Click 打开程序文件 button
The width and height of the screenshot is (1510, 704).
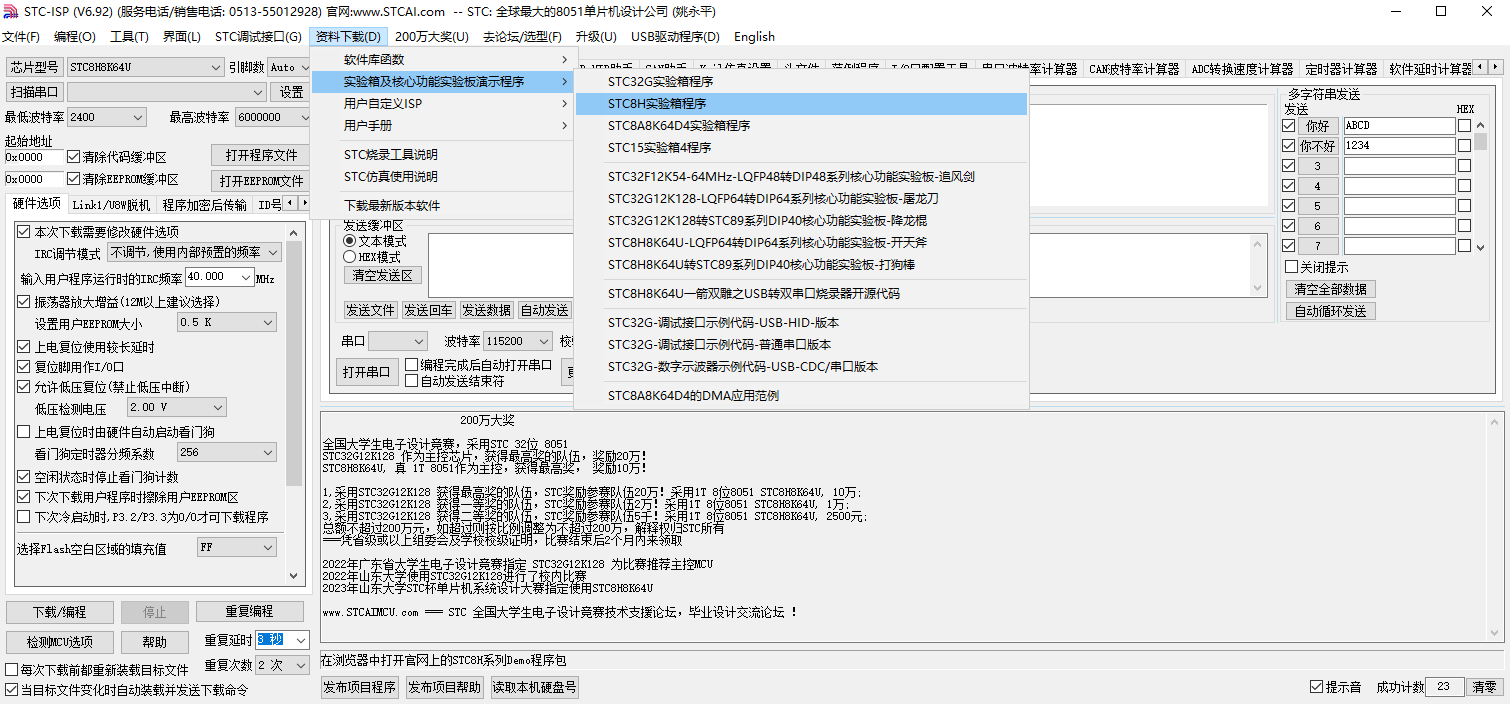(x=261, y=156)
